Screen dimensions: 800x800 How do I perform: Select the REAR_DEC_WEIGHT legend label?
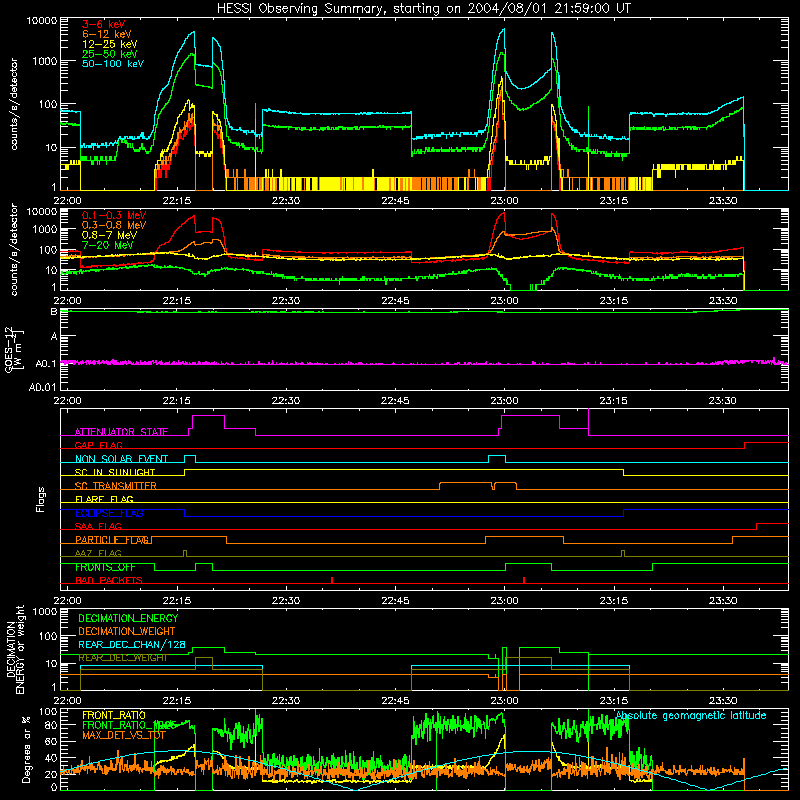pos(122,658)
